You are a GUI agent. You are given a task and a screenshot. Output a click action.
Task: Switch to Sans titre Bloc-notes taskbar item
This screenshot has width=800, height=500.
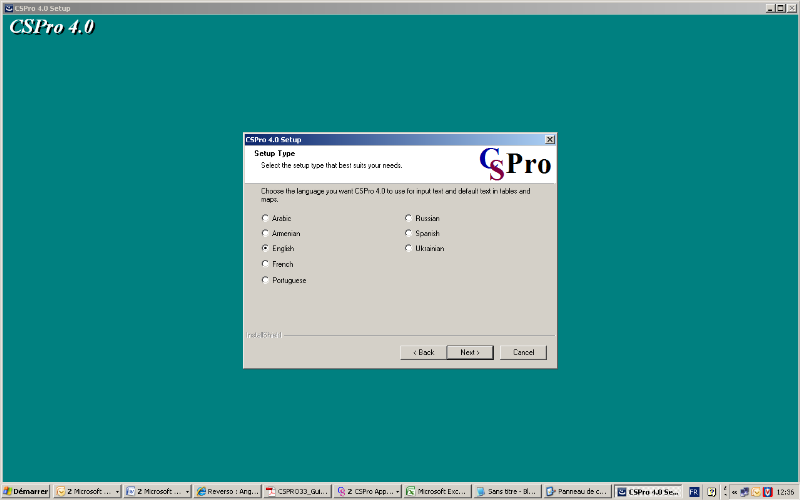tap(506, 491)
